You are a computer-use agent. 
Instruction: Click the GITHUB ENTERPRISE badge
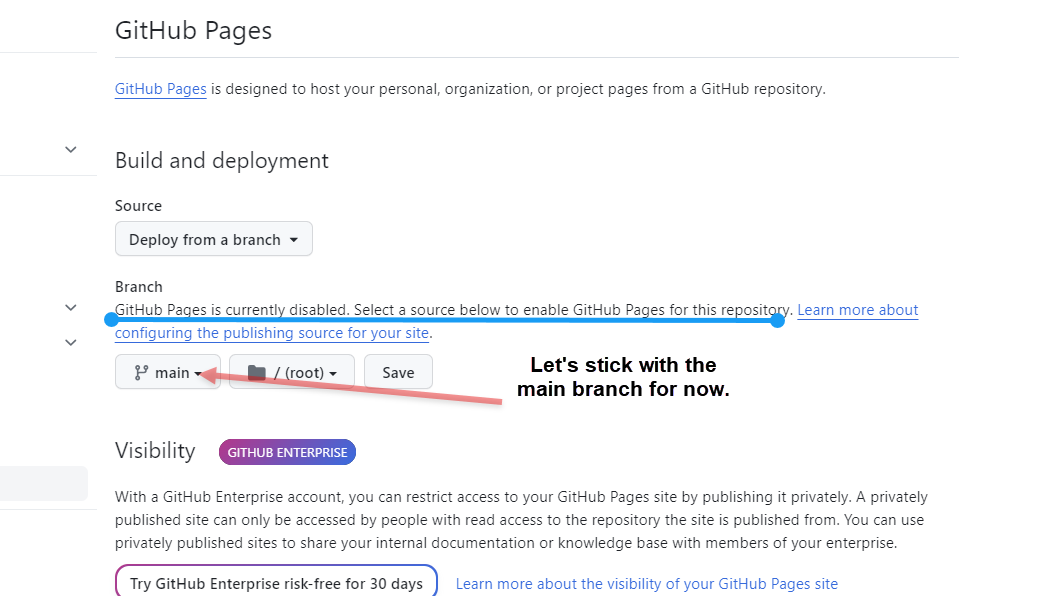point(287,453)
